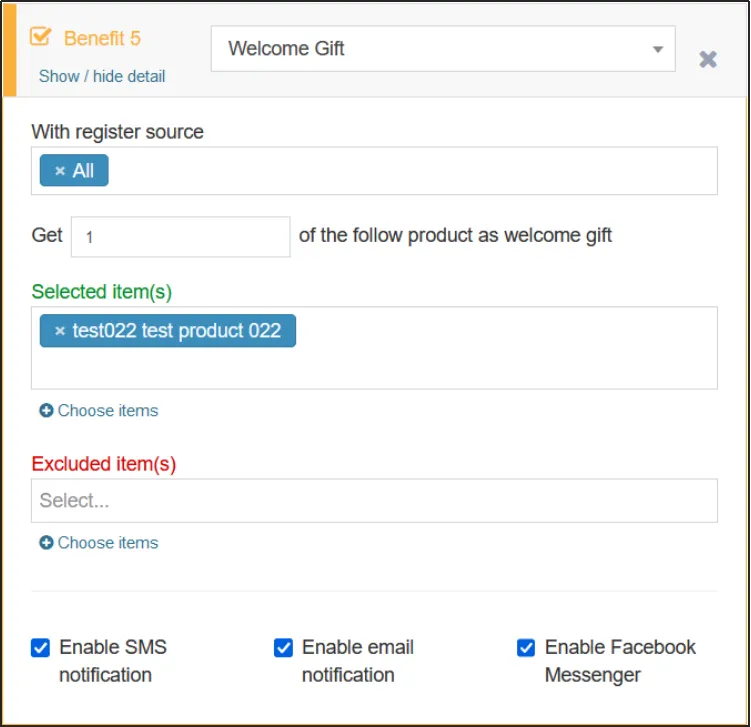Screen dimensions: 751x727
Task: Click the Benefit 5 title label
Action: (x=102, y=39)
